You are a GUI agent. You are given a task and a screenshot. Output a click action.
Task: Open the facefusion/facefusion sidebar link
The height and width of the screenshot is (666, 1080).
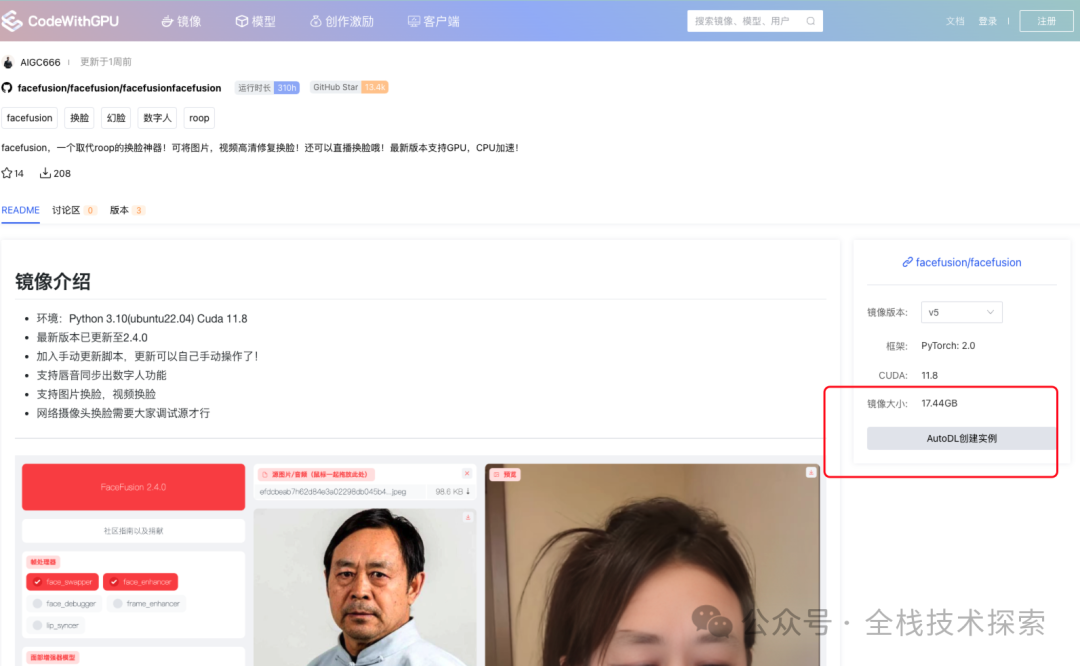(968, 262)
